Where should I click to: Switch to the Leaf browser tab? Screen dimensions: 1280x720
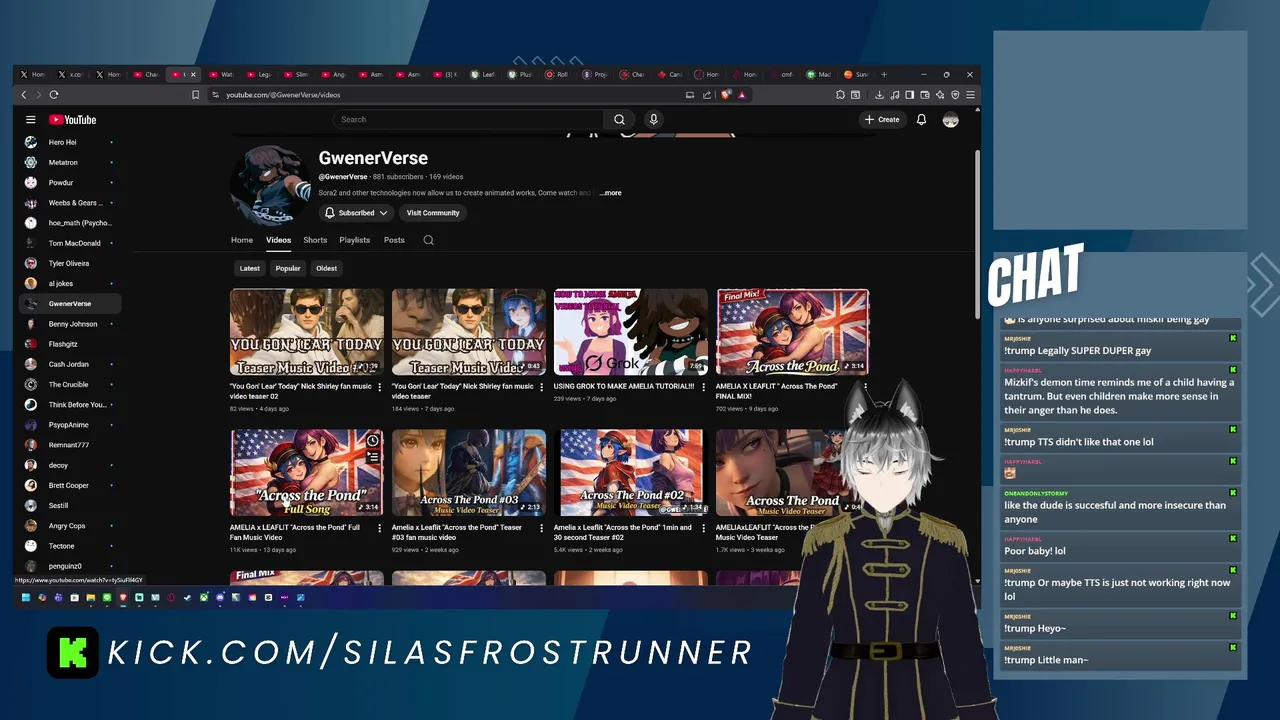point(484,74)
